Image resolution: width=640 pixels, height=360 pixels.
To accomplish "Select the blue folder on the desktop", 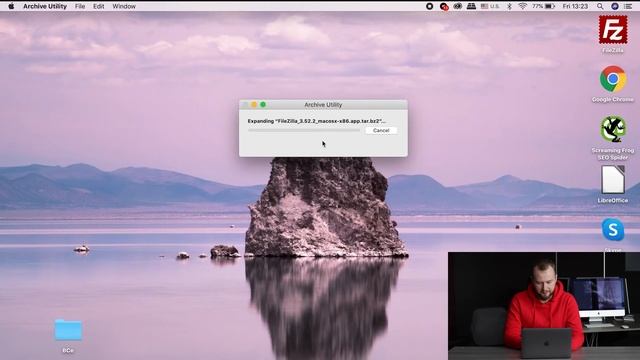I will (68, 330).
